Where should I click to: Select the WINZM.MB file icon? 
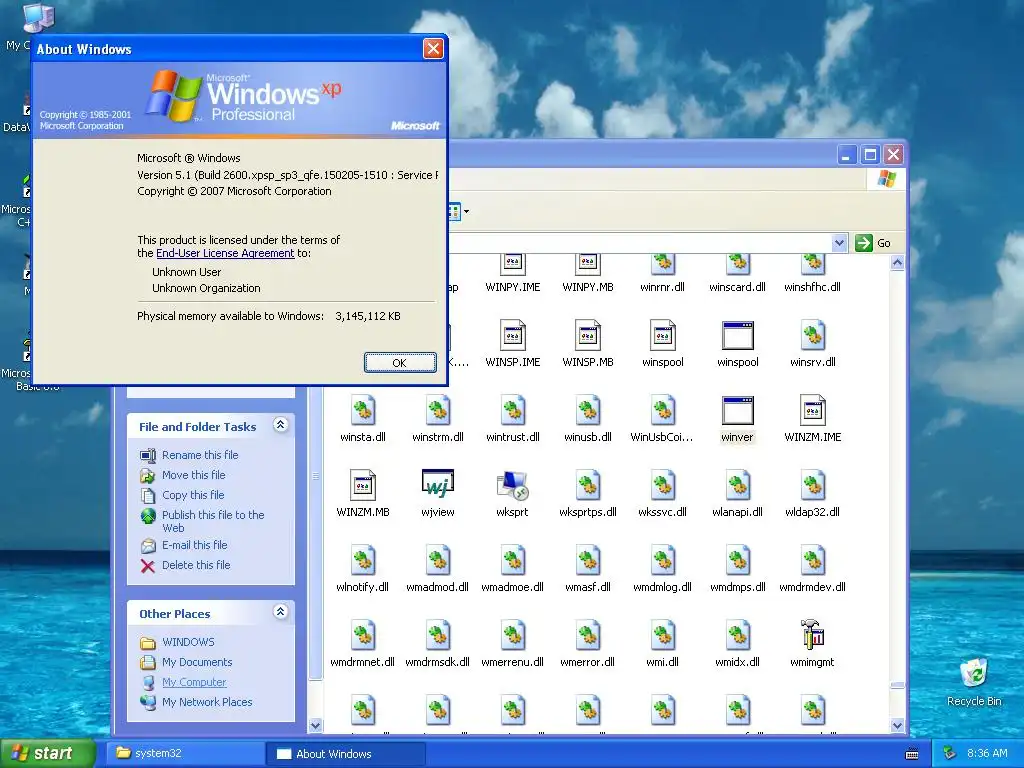(x=363, y=485)
